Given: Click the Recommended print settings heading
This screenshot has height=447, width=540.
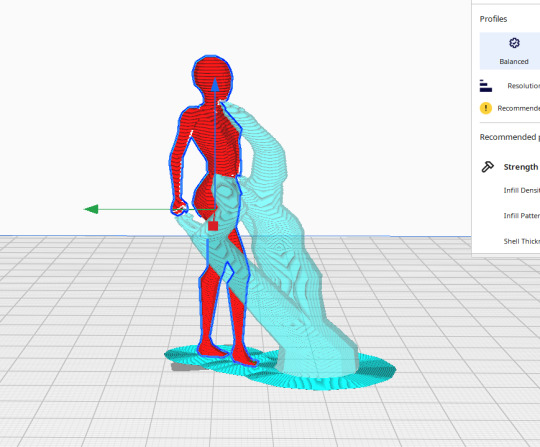Looking at the screenshot, I should pos(510,137).
